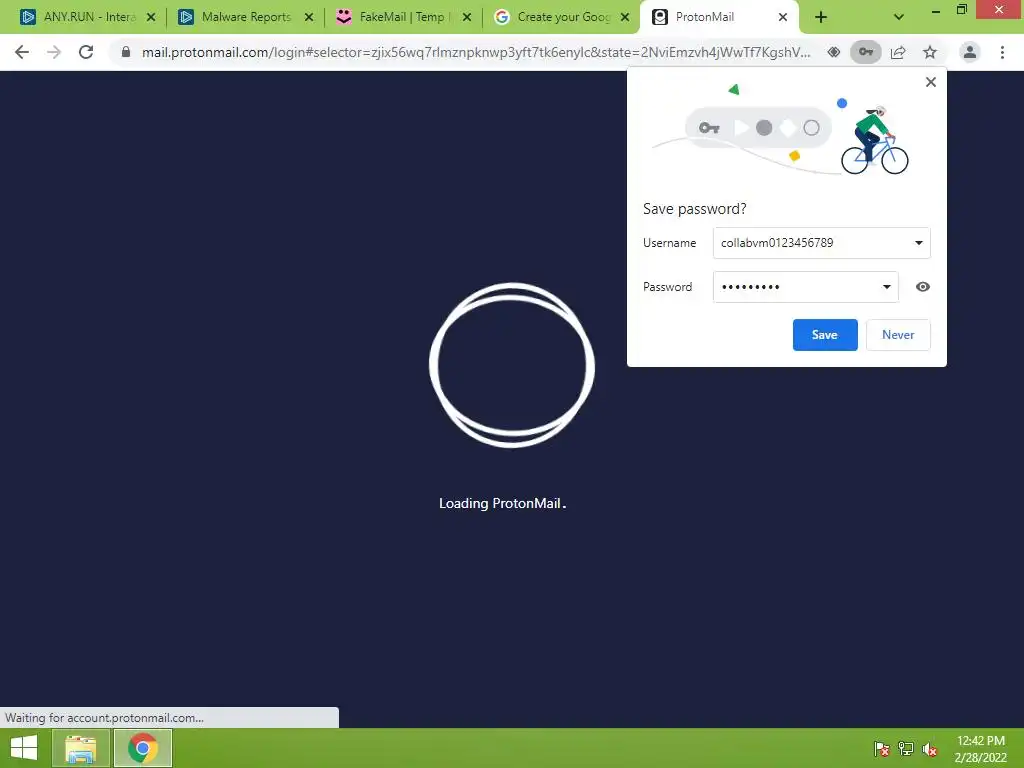Click the muted volume tray icon
This screenshot has width=1024, height=768.
click(x=930, y=749)
